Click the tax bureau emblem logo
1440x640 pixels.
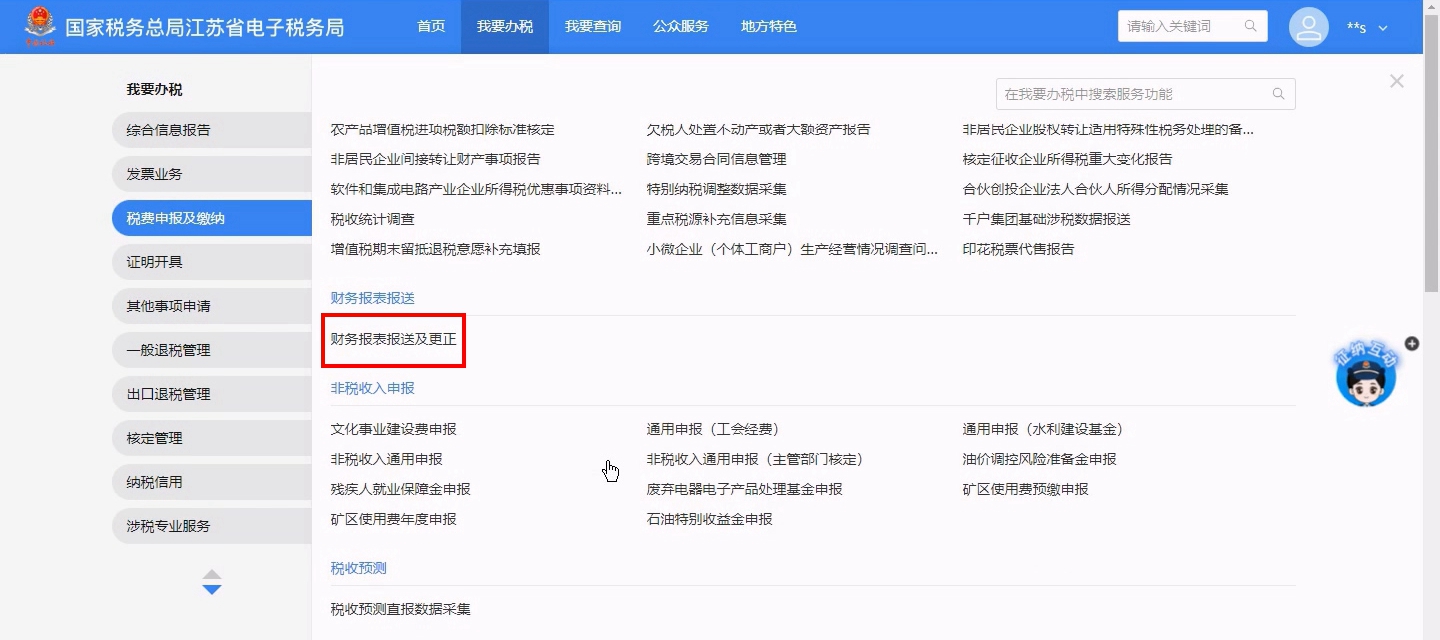coord(41,27)
